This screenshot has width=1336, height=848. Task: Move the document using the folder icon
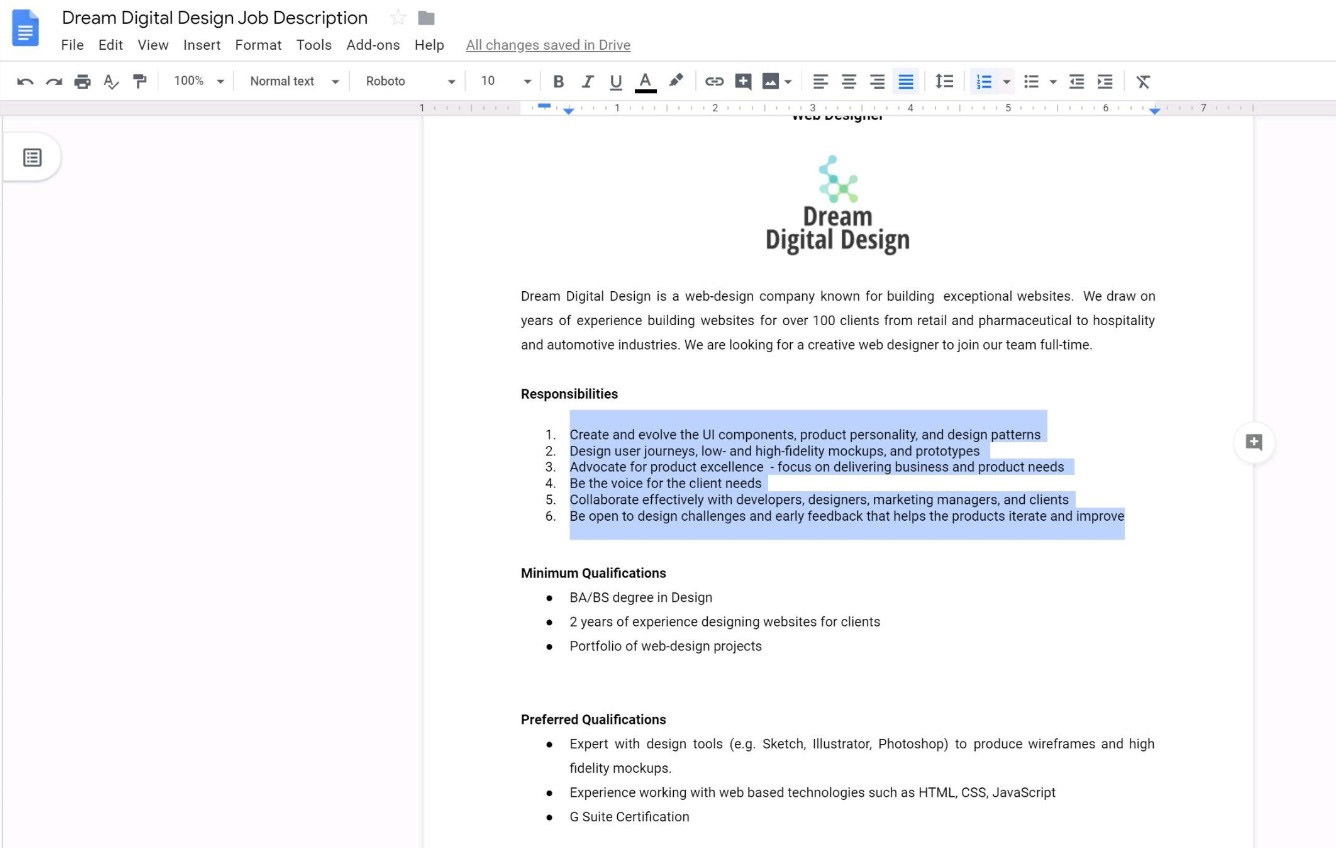[x=426, y=18]
